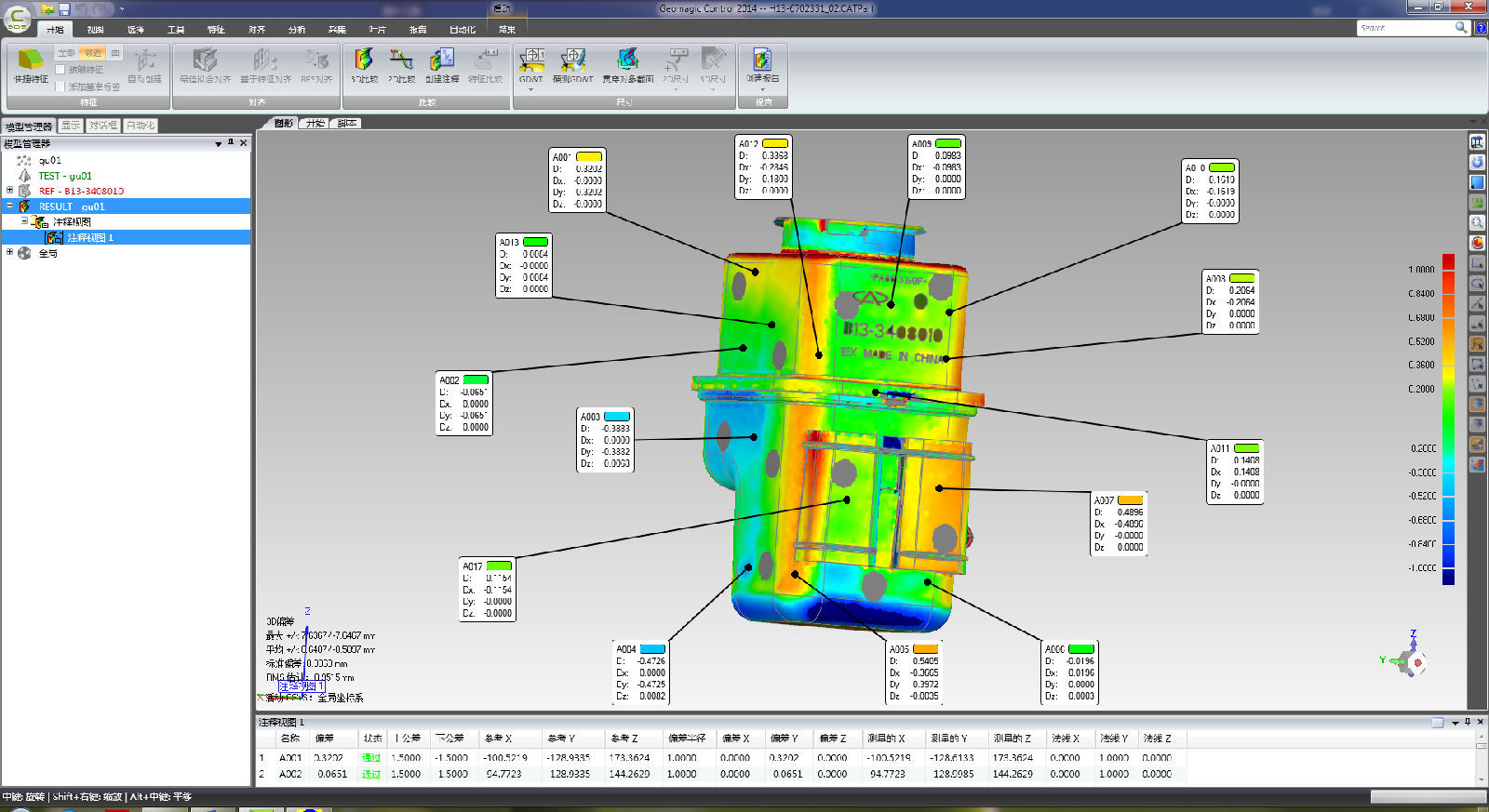The width and height of the screenshot is (1489, 812).
Task: Click the zoom magnifier icon in right toolbar
Action: point(1477,223)
